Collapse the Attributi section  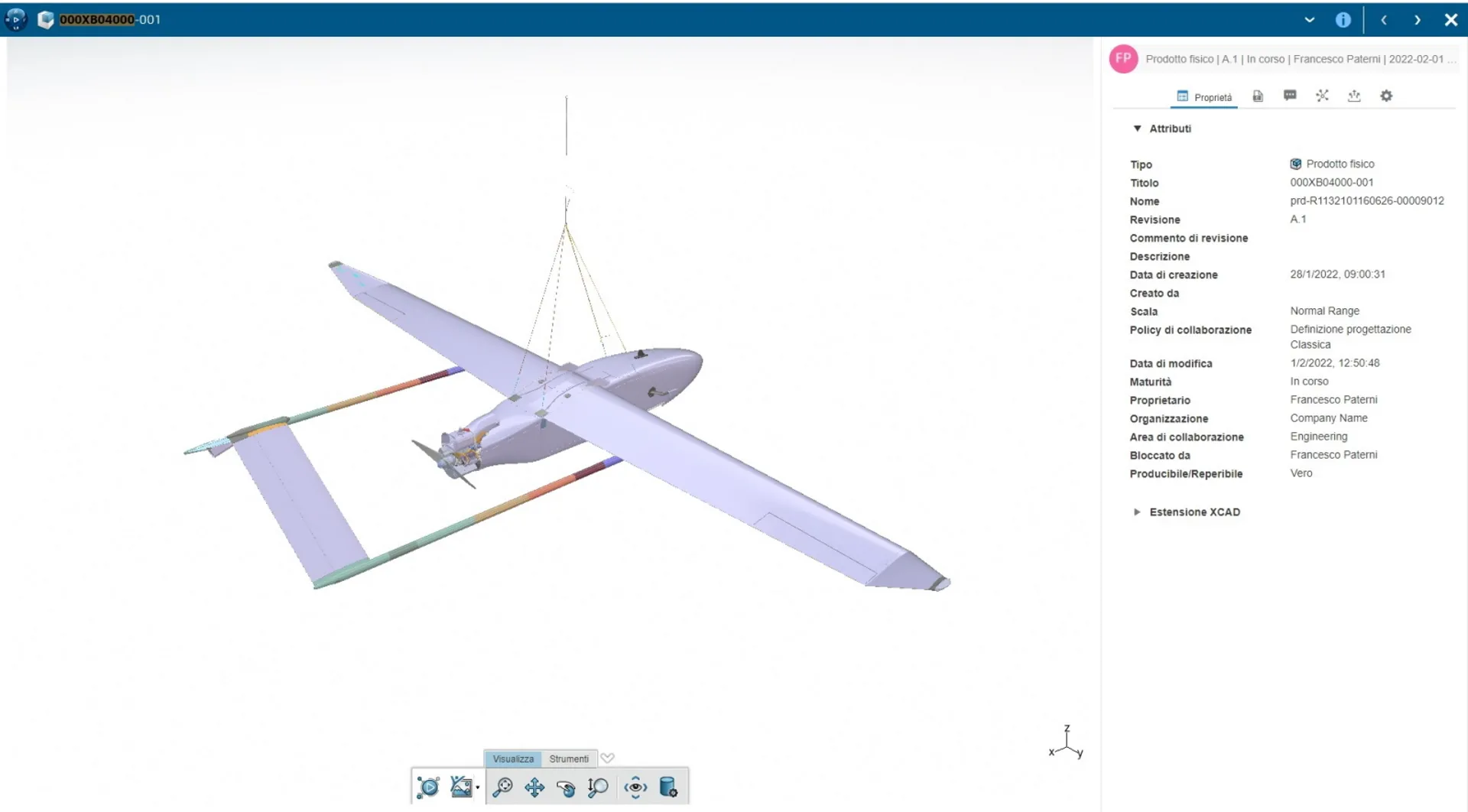[x=1137, y=128]
